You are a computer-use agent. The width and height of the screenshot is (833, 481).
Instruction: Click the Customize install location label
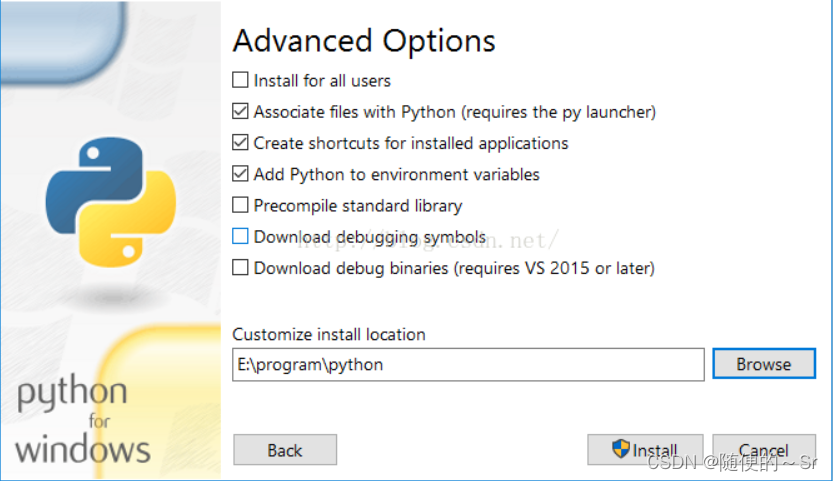329,334
